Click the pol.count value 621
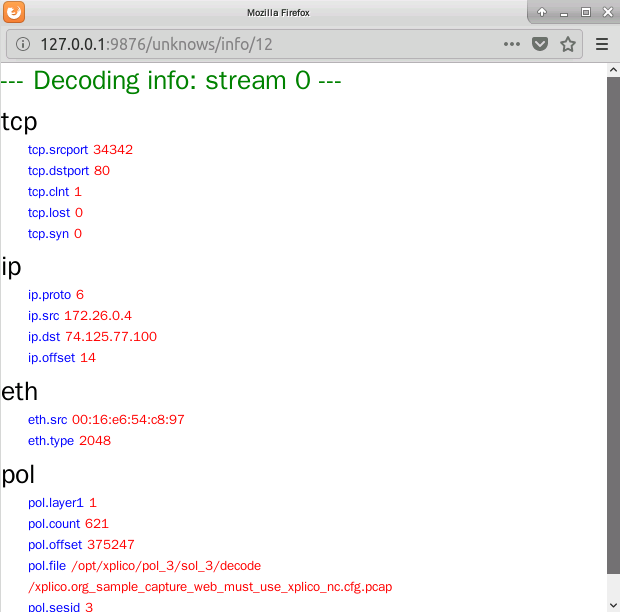This screenshot has height=612, width=620. (x=96, y=524)
